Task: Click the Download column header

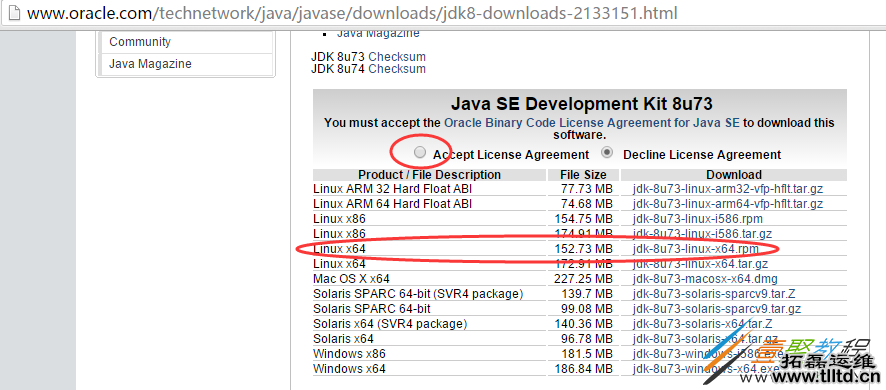Action: (x=734, y=175)
